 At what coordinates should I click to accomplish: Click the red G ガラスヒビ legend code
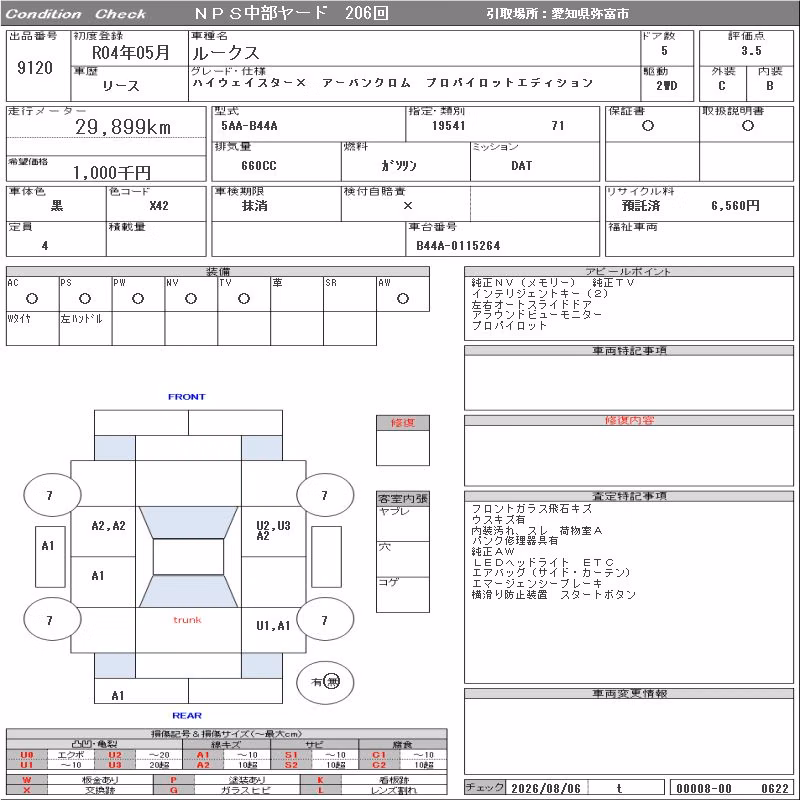[174, 790]
